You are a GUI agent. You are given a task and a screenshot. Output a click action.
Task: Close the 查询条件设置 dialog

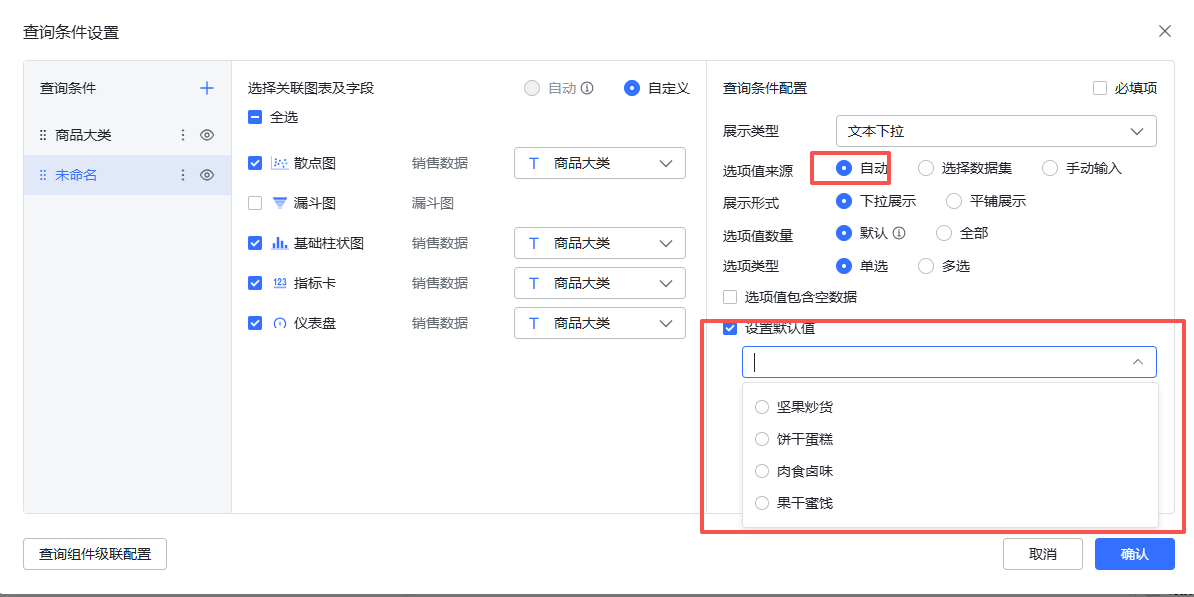coord(1164,31)
